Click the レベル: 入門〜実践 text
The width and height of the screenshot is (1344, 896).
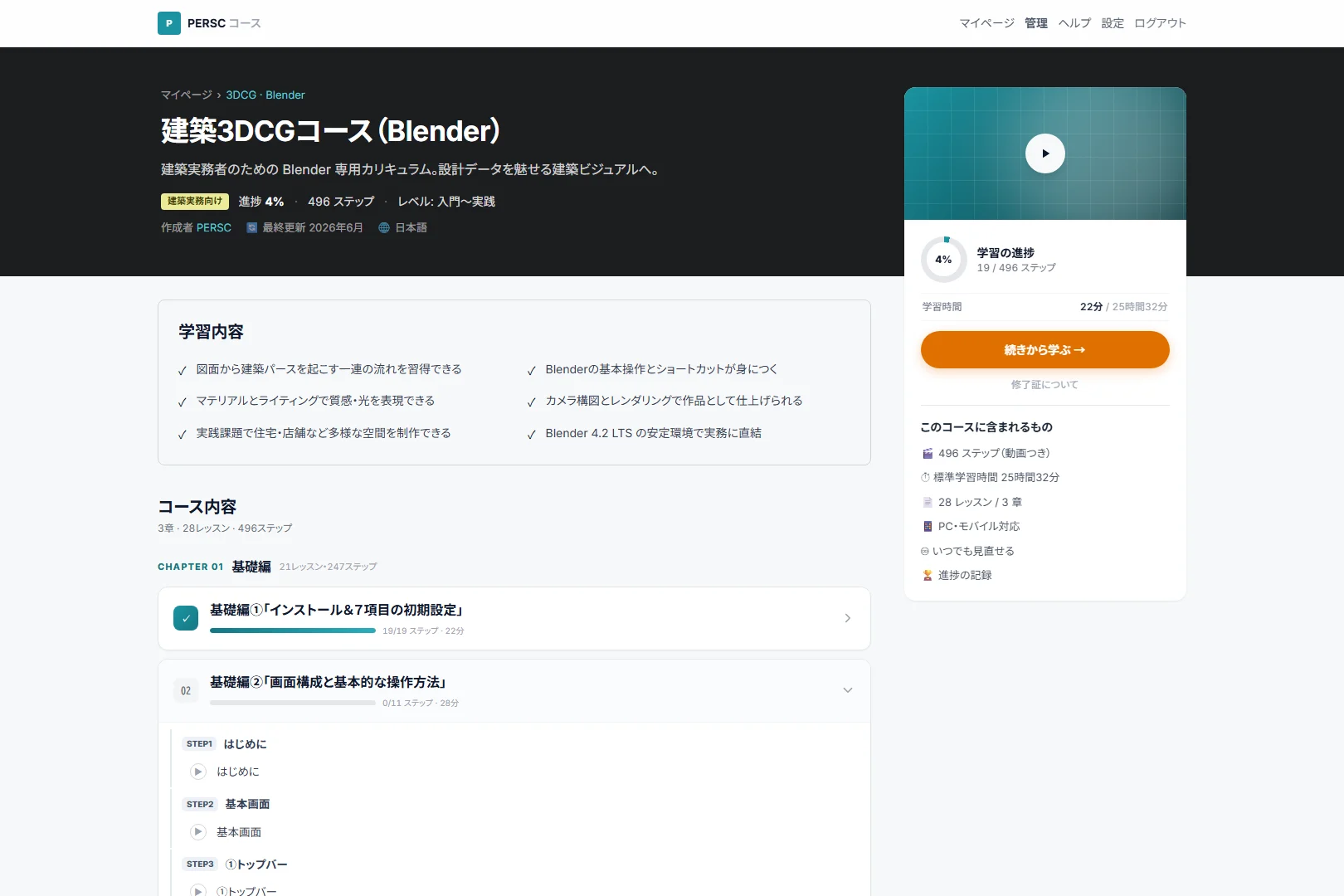[x=446, y=202]
